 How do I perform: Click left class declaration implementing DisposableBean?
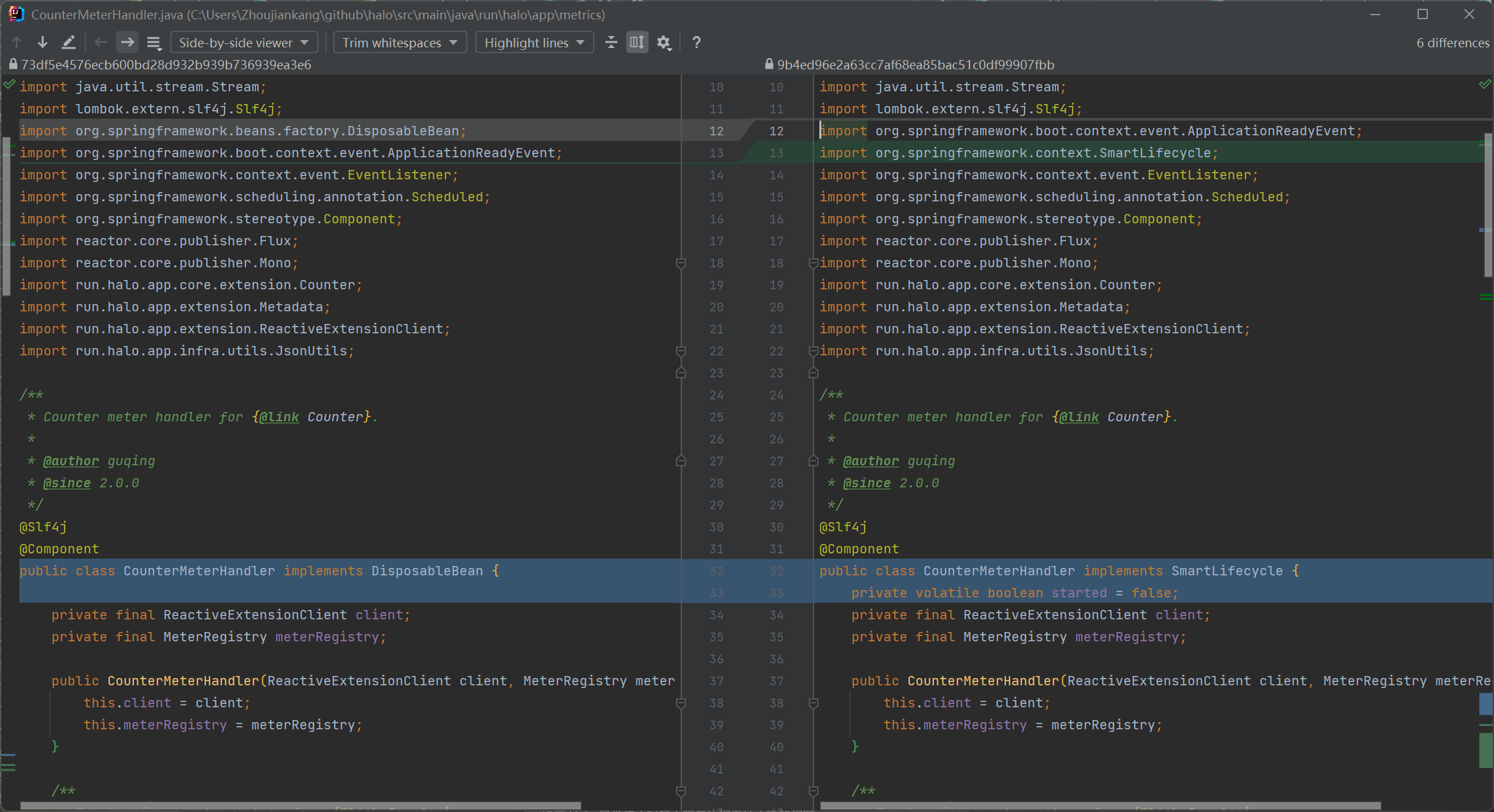pos(259,571)
